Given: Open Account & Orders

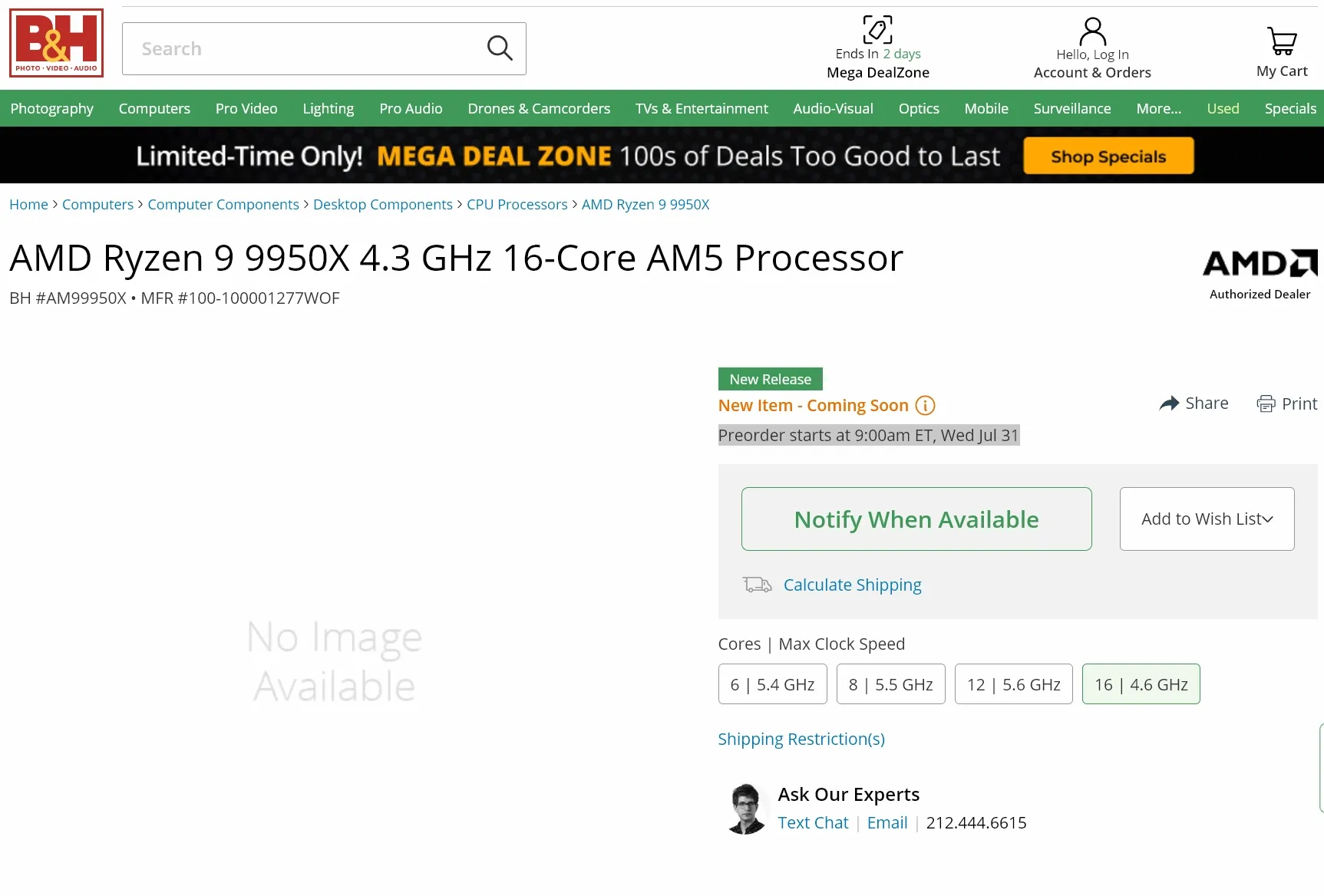Looking at the screenshot, I should coord(1092,72).
